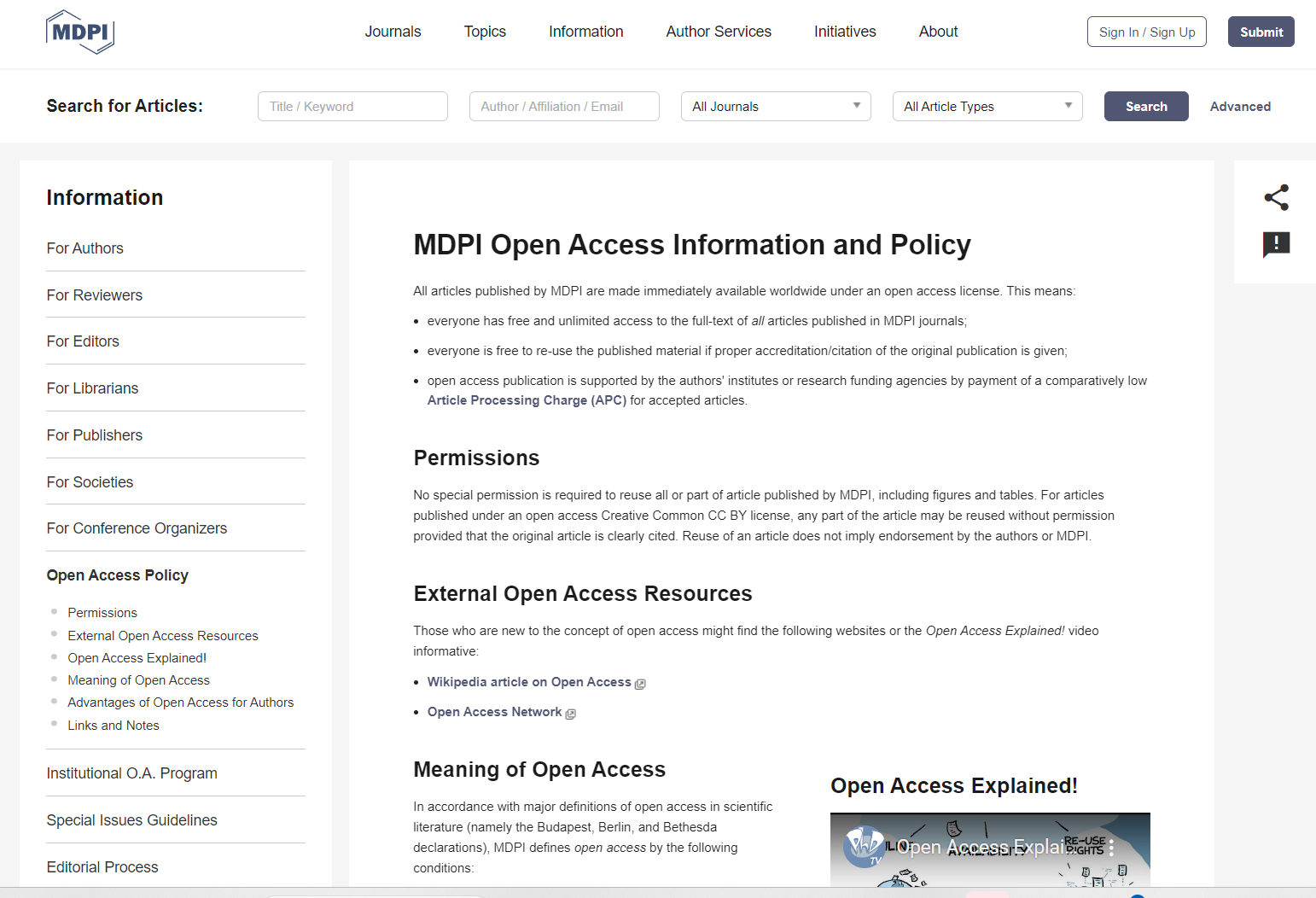Open the About menu
This screenshot has height=898, width=1316.
pos(939,32)
